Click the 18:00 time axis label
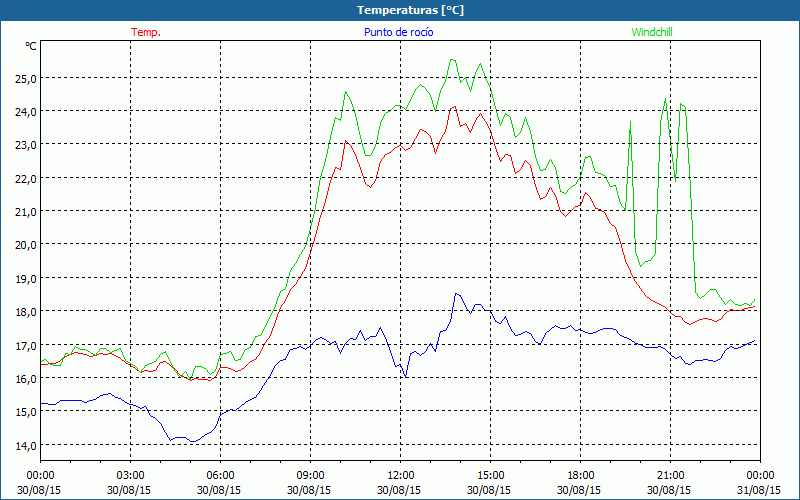This screenshot has width=800, height=500. 581,476
